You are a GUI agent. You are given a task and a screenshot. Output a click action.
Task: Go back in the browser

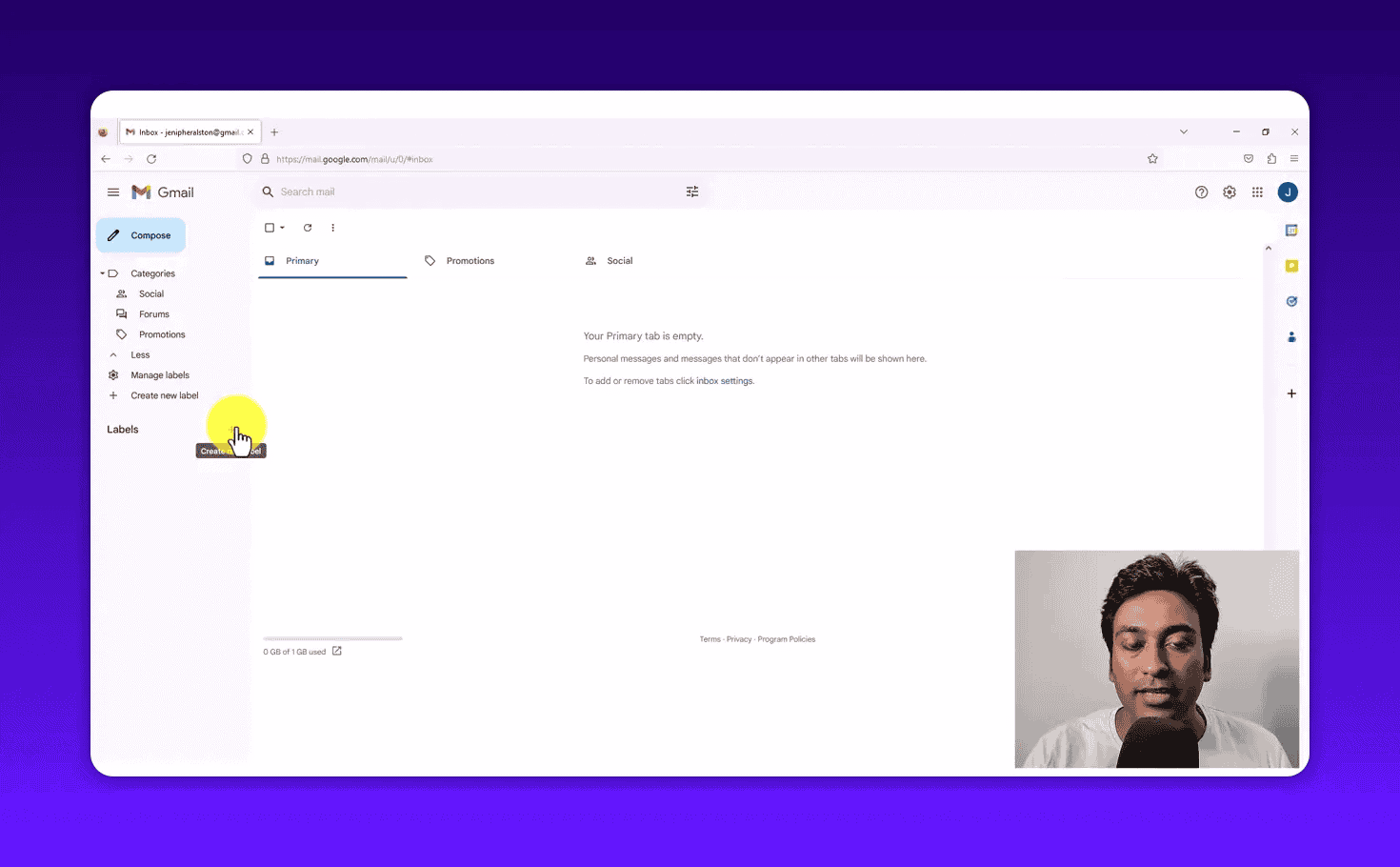coord(106,159)
